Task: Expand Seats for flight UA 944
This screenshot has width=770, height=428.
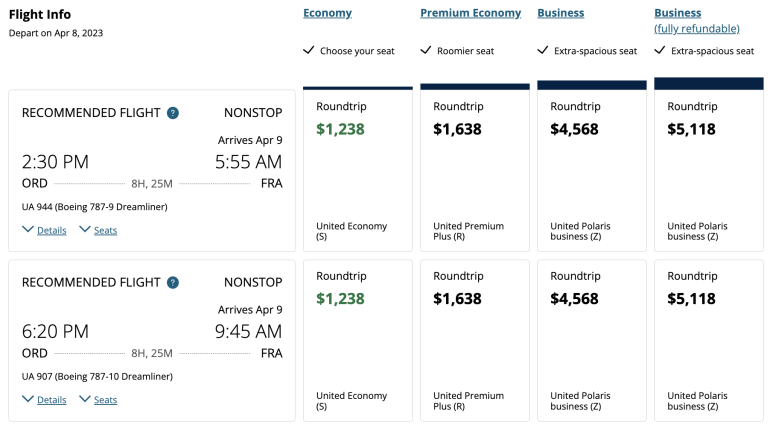Action: click(98, 230)
